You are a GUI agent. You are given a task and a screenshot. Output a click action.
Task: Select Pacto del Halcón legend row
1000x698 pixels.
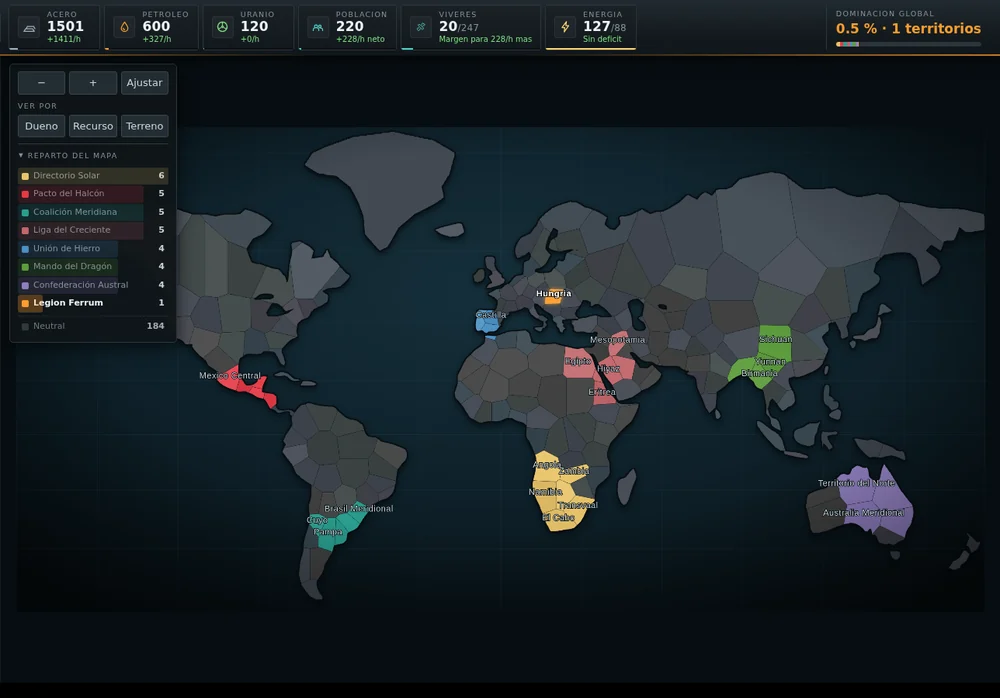[93, 193]
